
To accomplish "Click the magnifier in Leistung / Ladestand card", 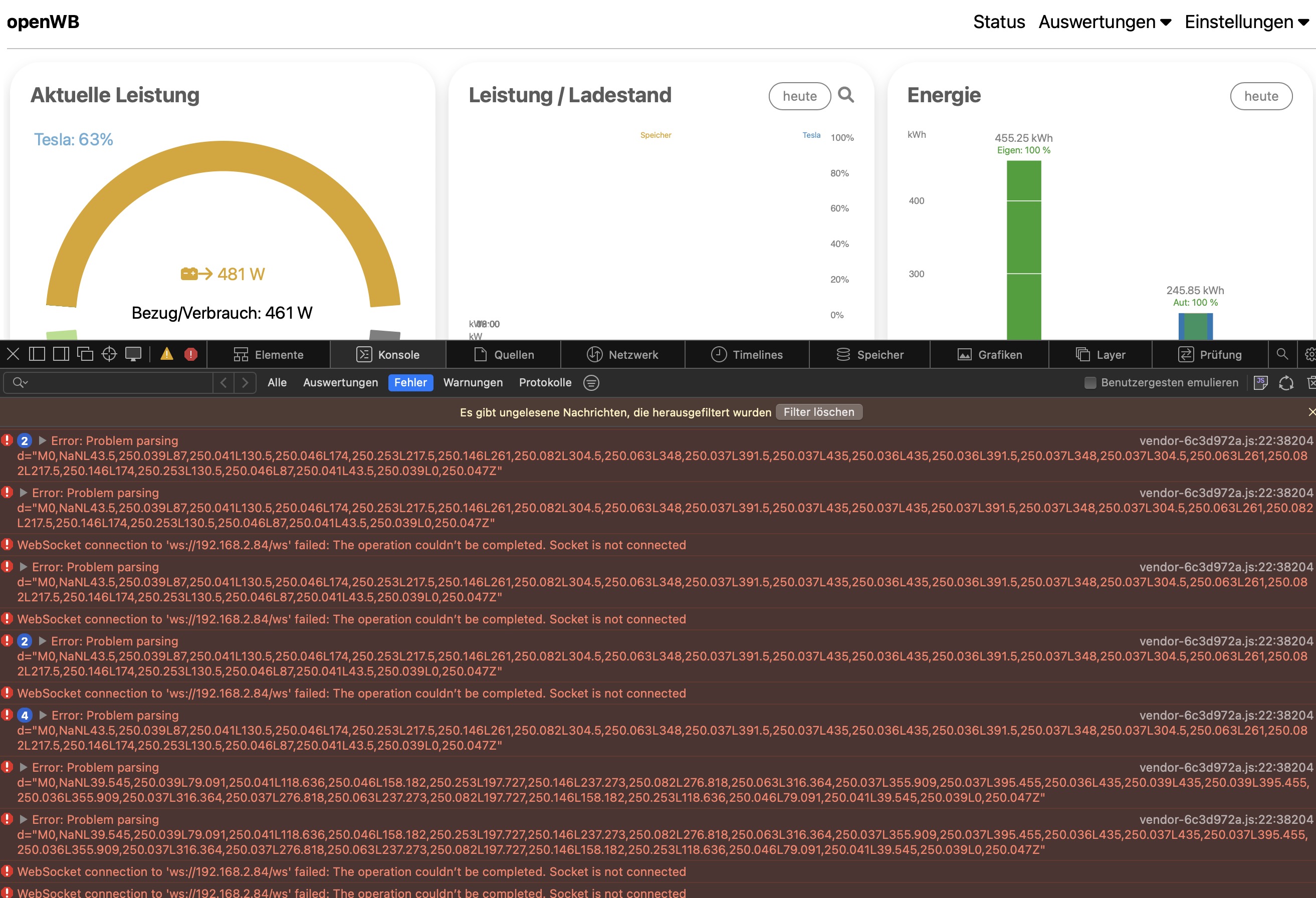I will click(x=845, y=95).
